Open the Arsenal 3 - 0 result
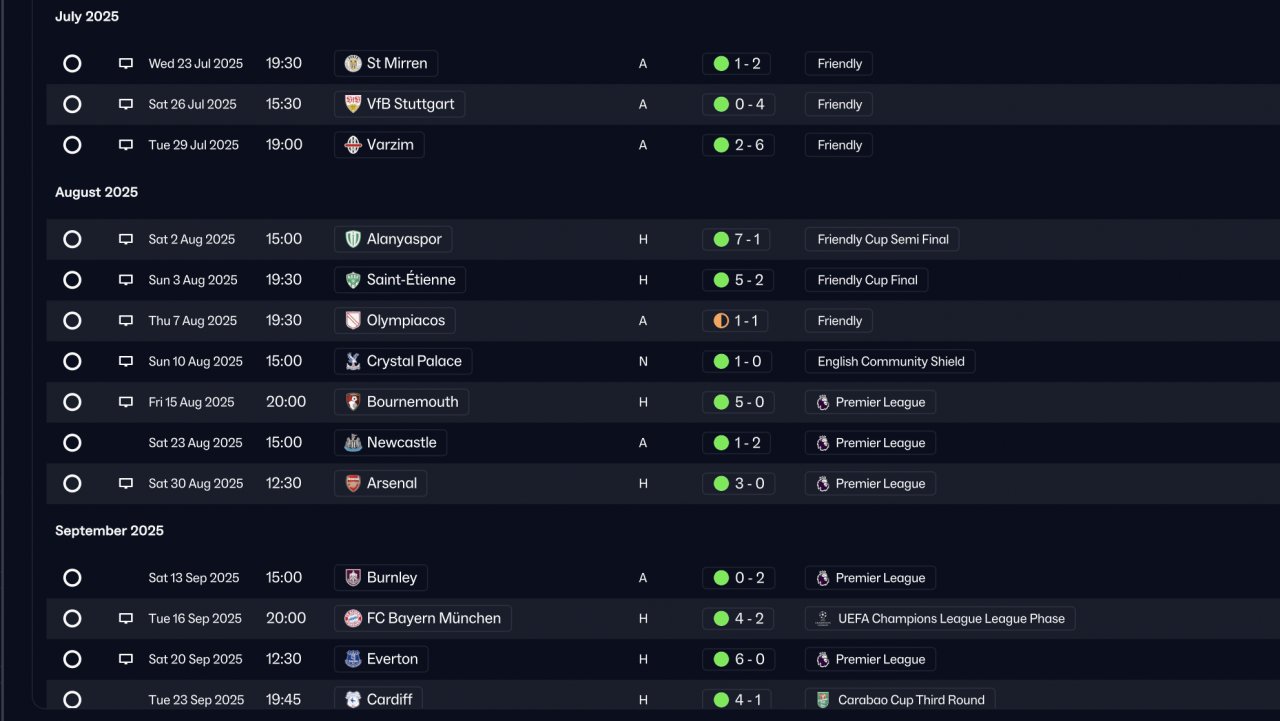This screenshot has width=1280, height=721. [x=738, y=484]
